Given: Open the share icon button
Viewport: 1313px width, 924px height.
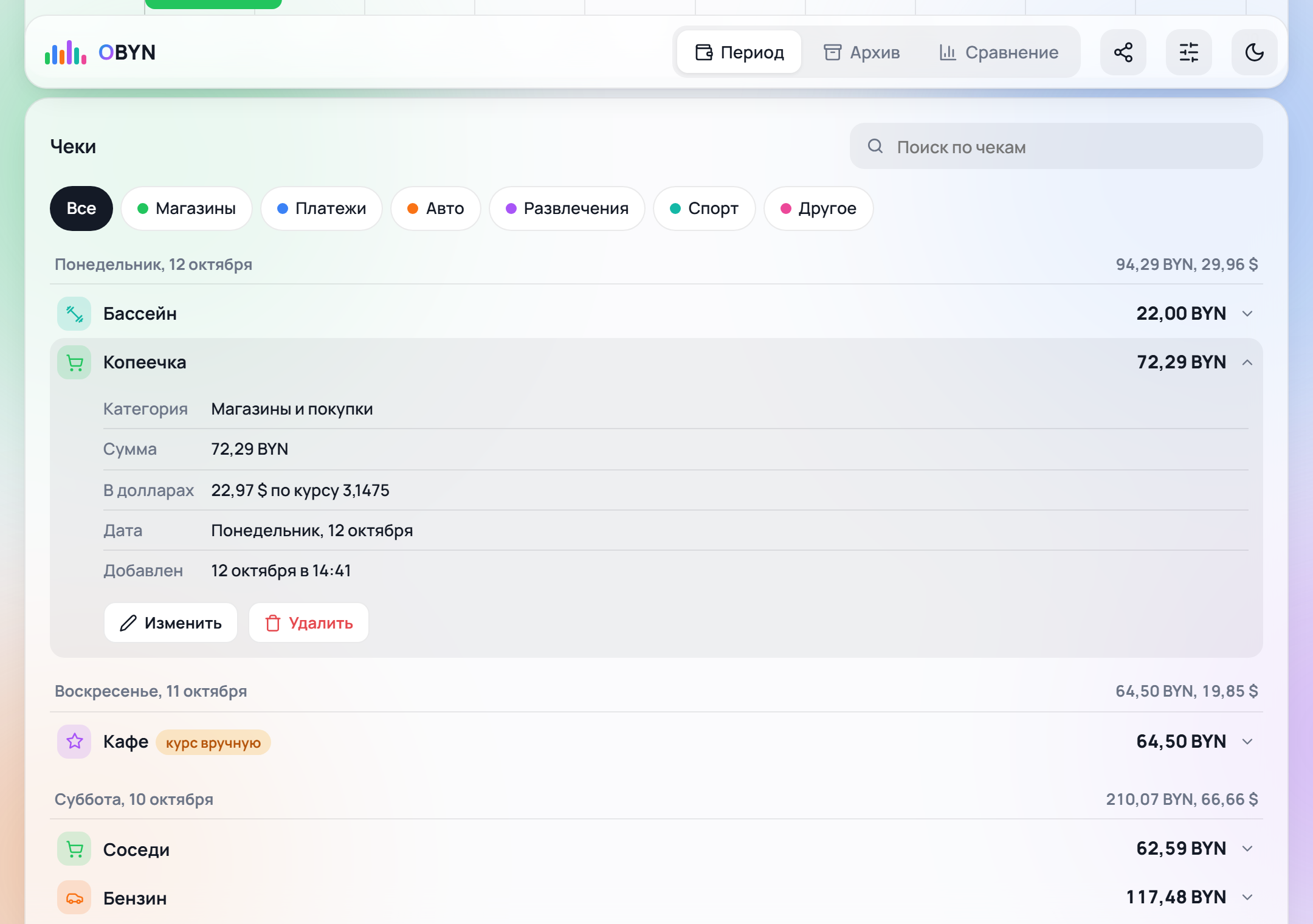Looking at the screenshot, I should click(1123, 52).
